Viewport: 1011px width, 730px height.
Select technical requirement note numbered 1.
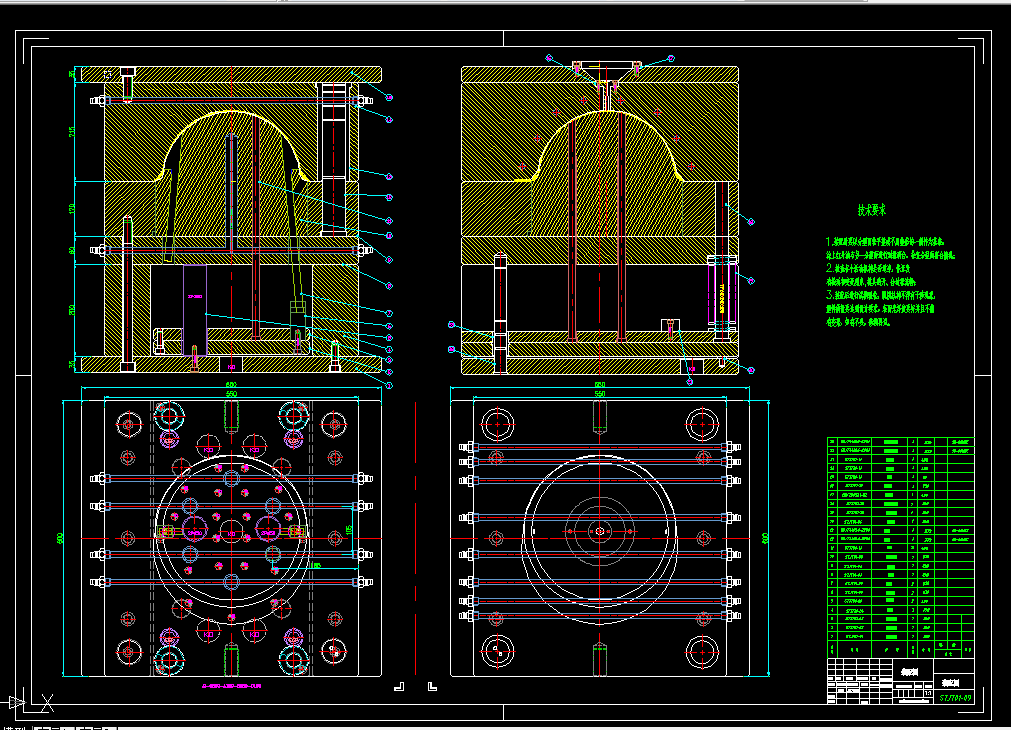(x=890, y=248)
